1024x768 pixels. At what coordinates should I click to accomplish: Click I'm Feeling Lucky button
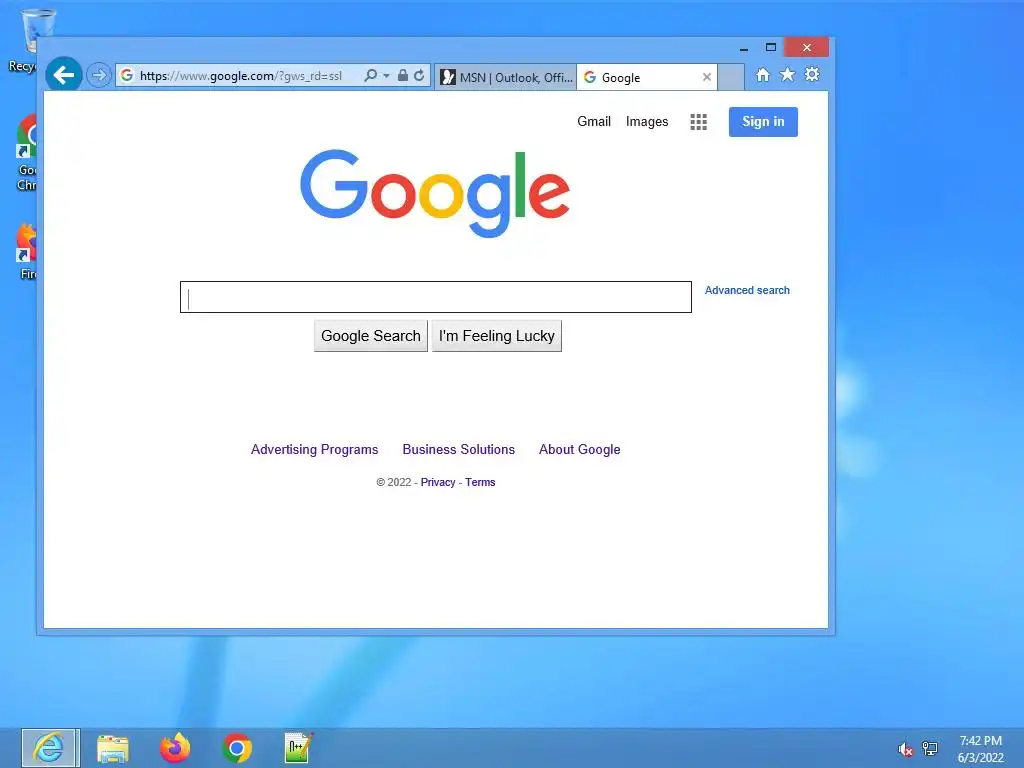coord(496,336)
